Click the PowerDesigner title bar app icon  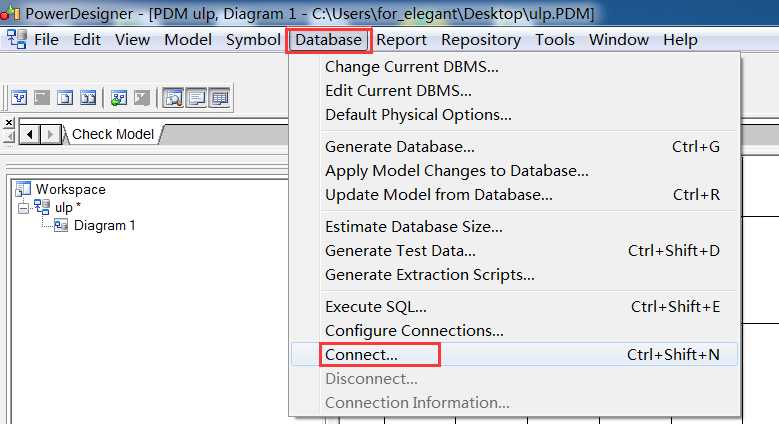point(10,12)
